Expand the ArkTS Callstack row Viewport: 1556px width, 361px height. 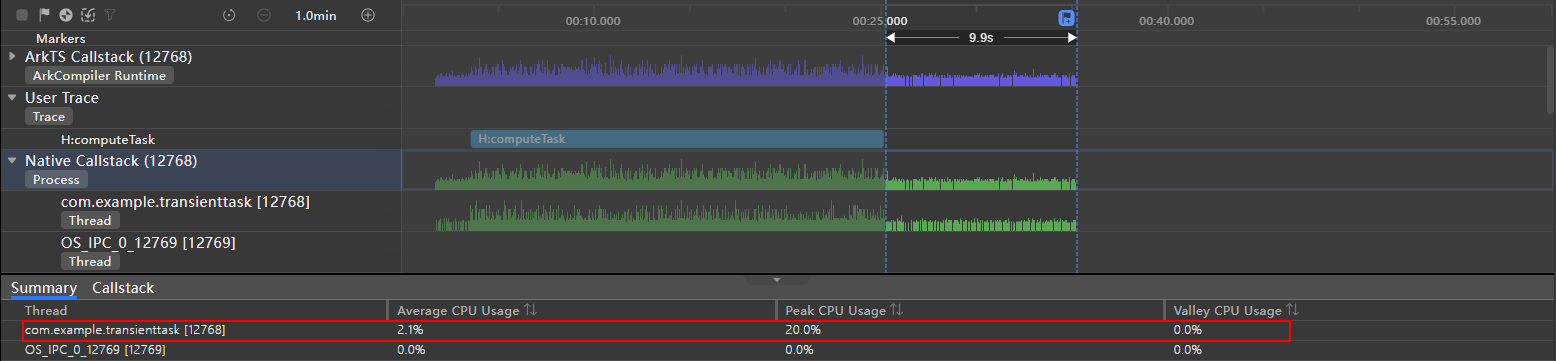tap(12, 56)
